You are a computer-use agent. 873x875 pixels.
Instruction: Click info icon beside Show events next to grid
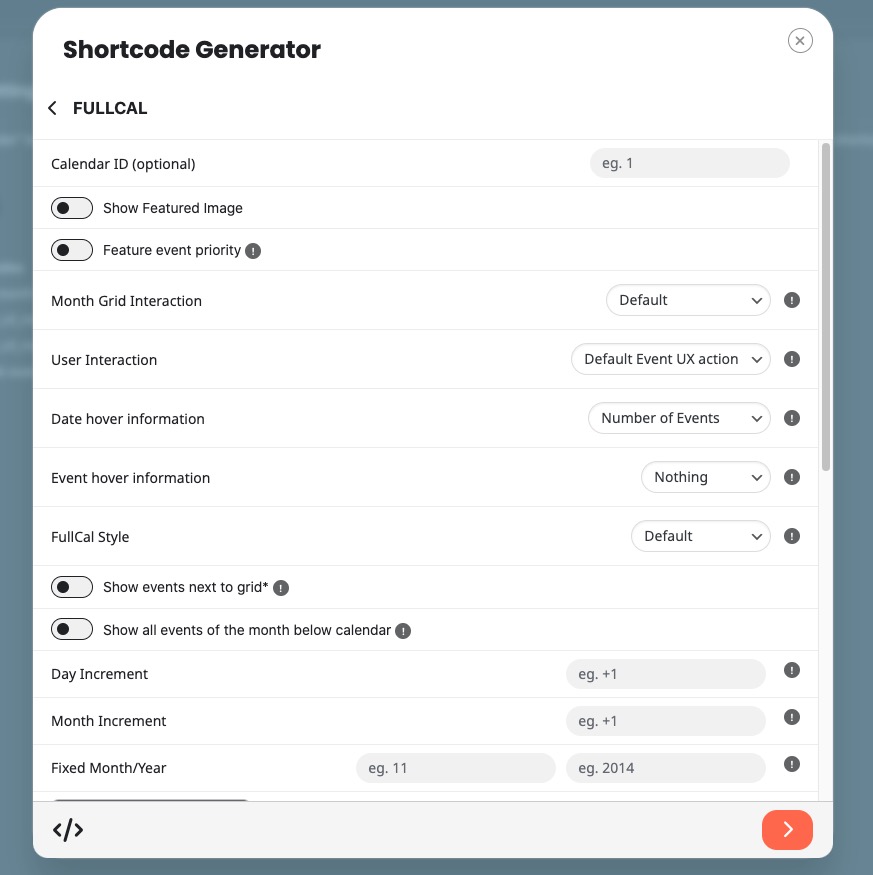[x=281, y=588]
